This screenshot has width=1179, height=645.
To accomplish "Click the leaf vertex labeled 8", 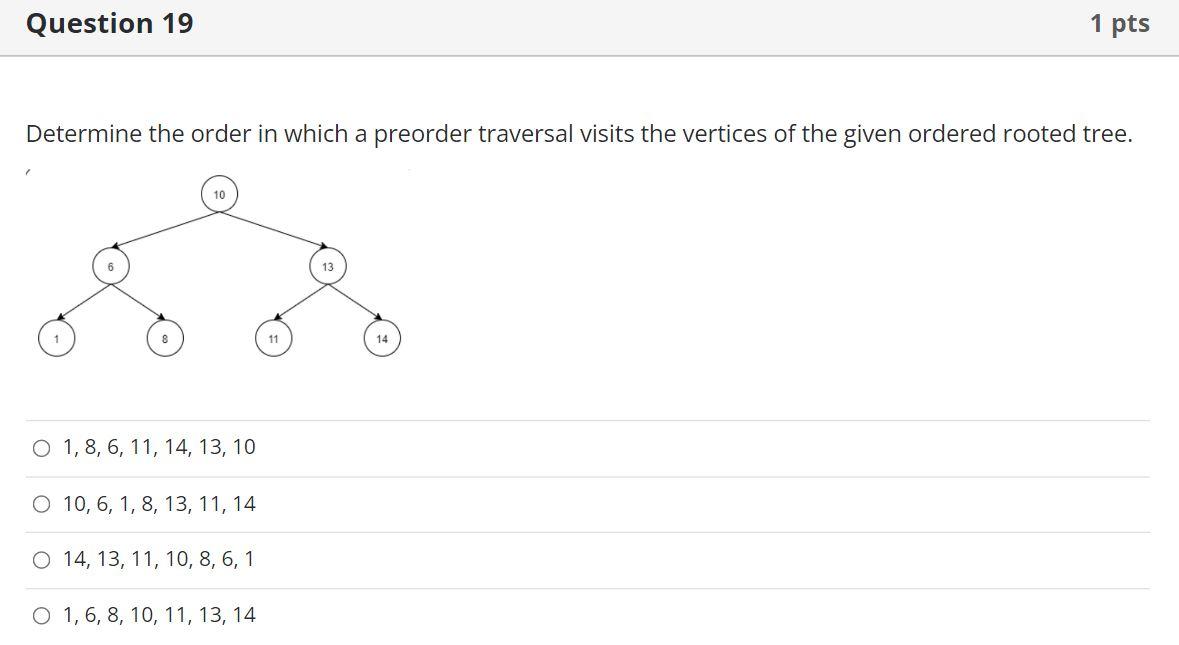I will 164,338.
